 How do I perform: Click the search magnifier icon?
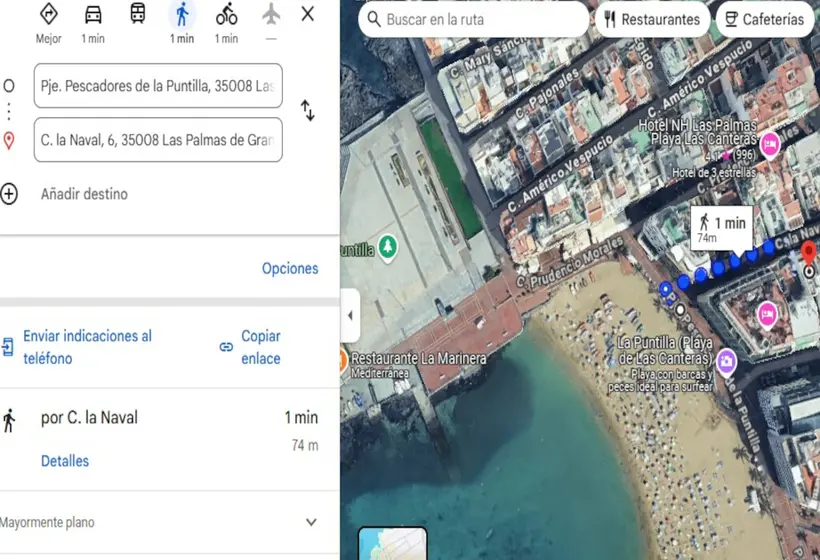pos(373,19)
